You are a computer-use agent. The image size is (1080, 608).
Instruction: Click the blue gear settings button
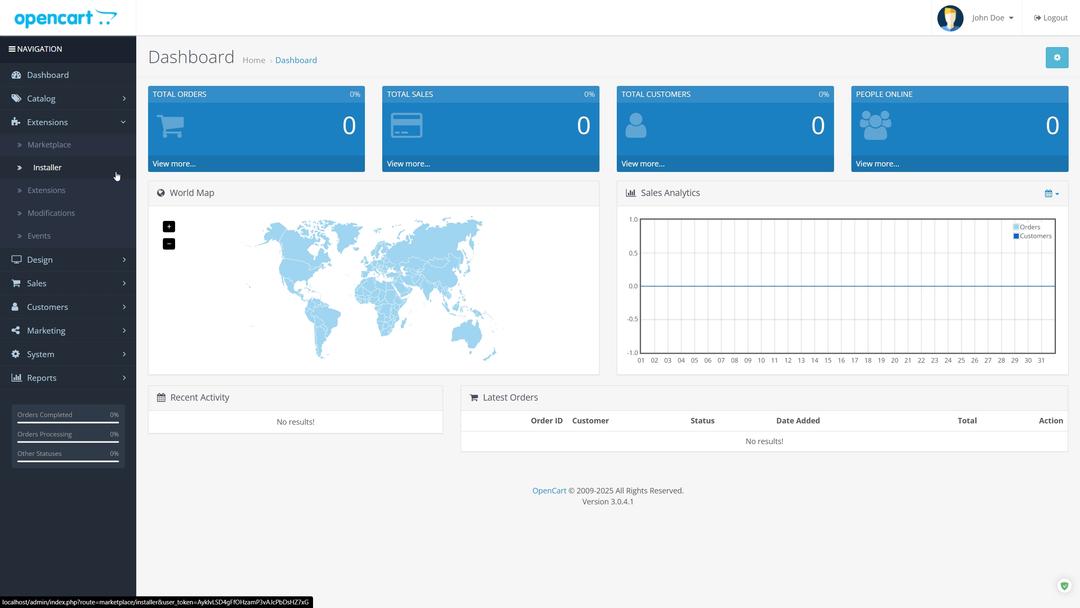tap(1056, 58)
